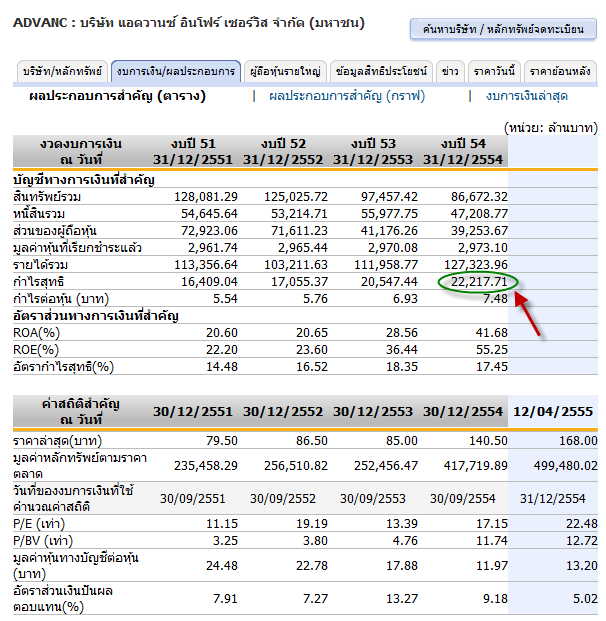Click the 12/04/2555 statistics column header

[x=553, y=412]
